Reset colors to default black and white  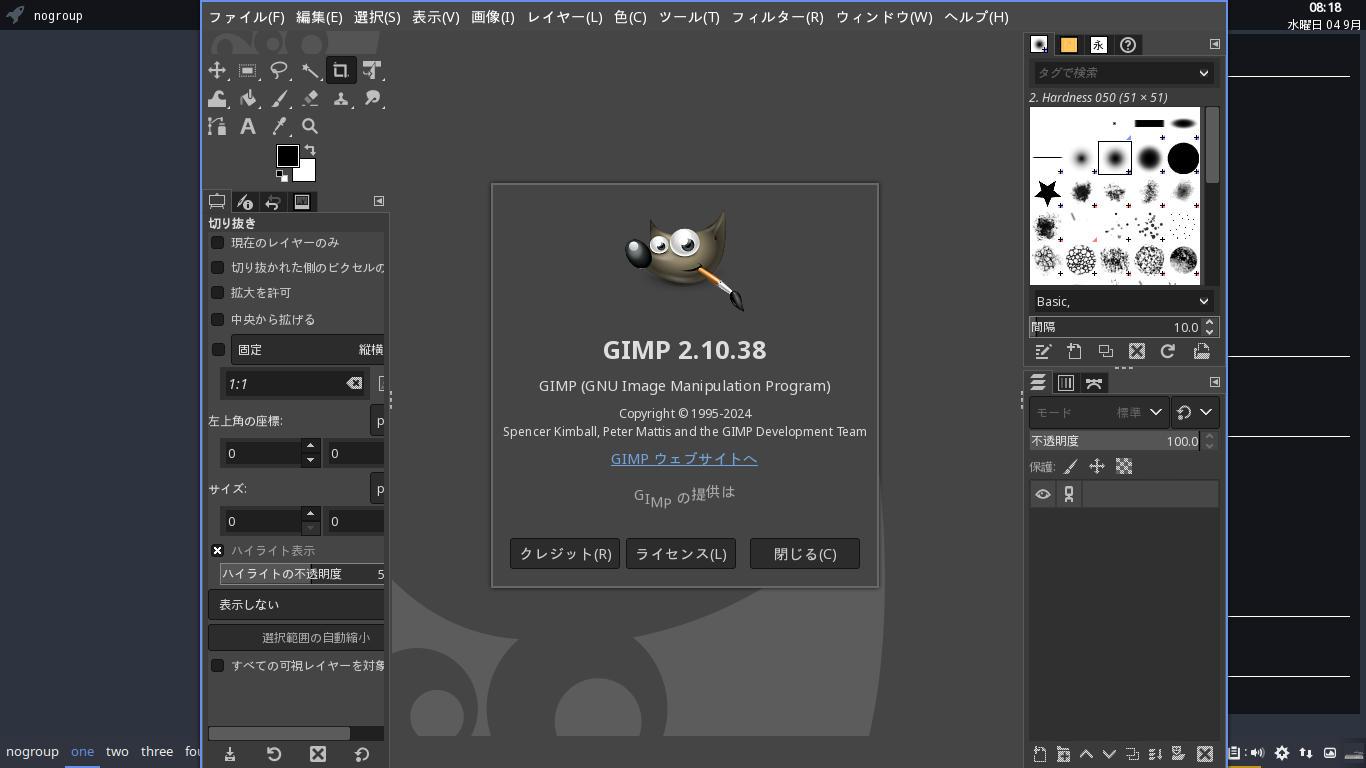[x=282, y=176]
